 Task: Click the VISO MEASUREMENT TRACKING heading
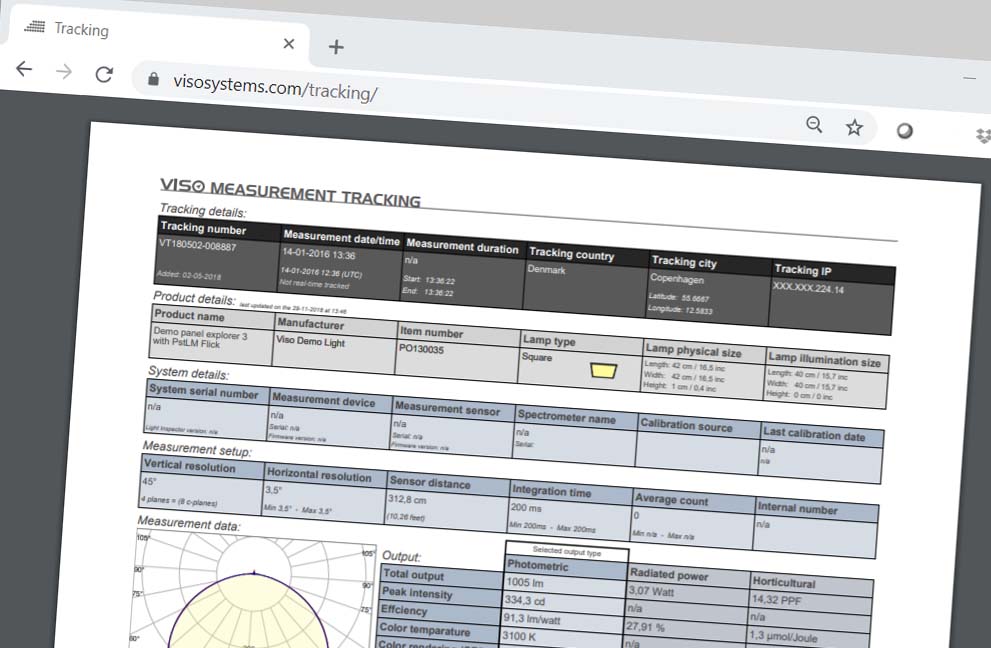click(290, 192)
